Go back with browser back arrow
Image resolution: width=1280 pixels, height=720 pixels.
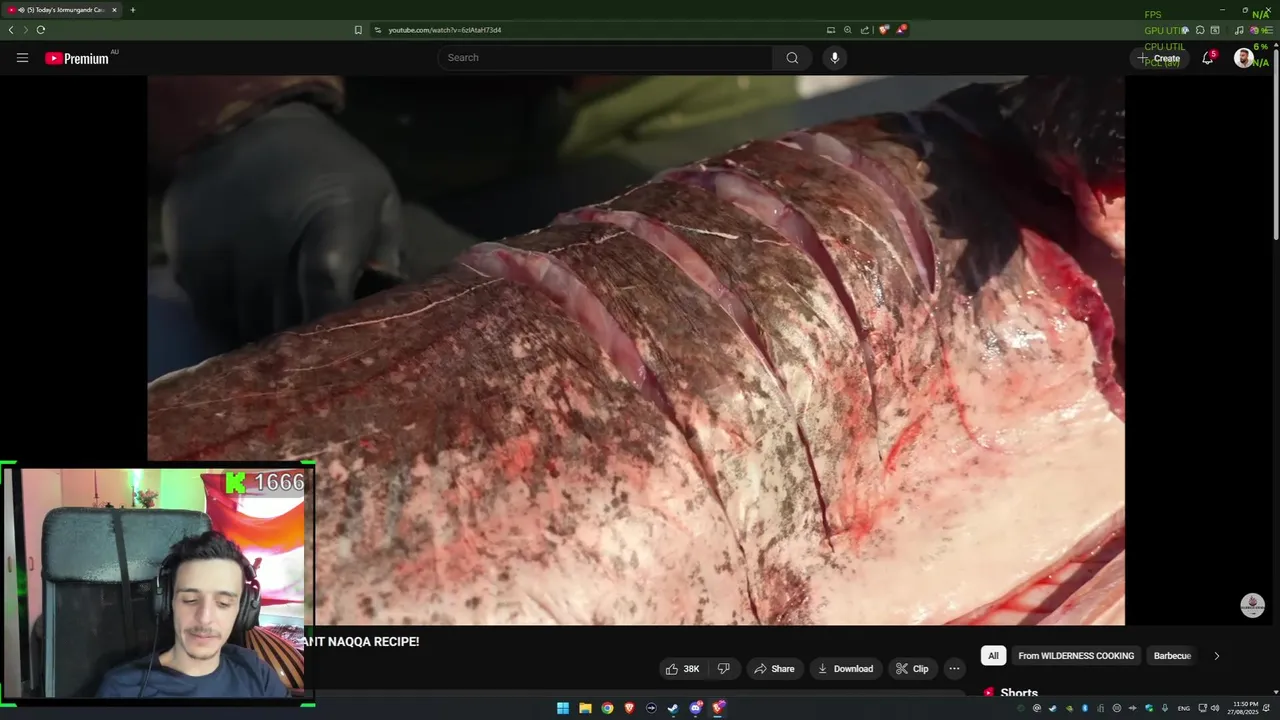tap(11, 30)
